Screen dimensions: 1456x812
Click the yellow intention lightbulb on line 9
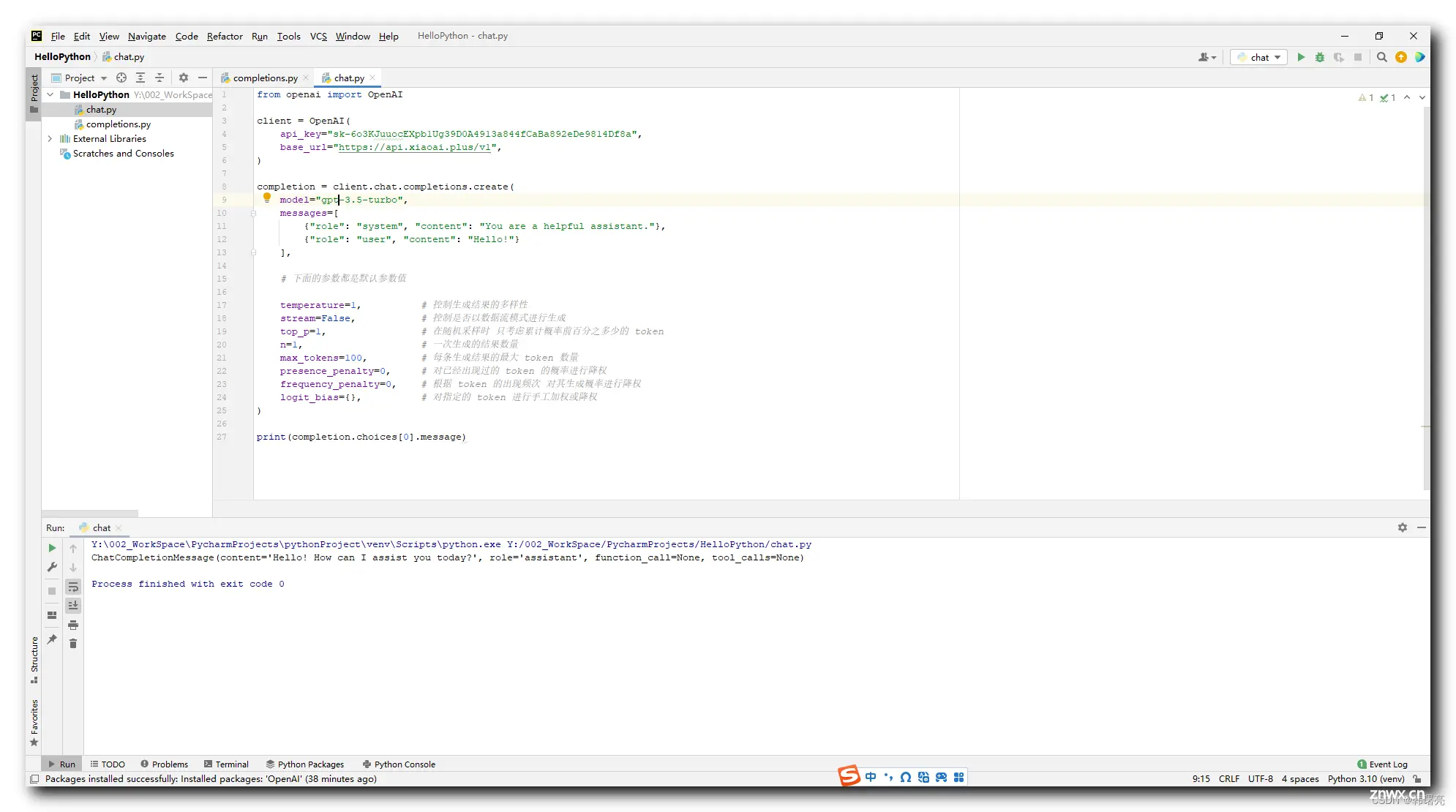(x=267, y=198)
